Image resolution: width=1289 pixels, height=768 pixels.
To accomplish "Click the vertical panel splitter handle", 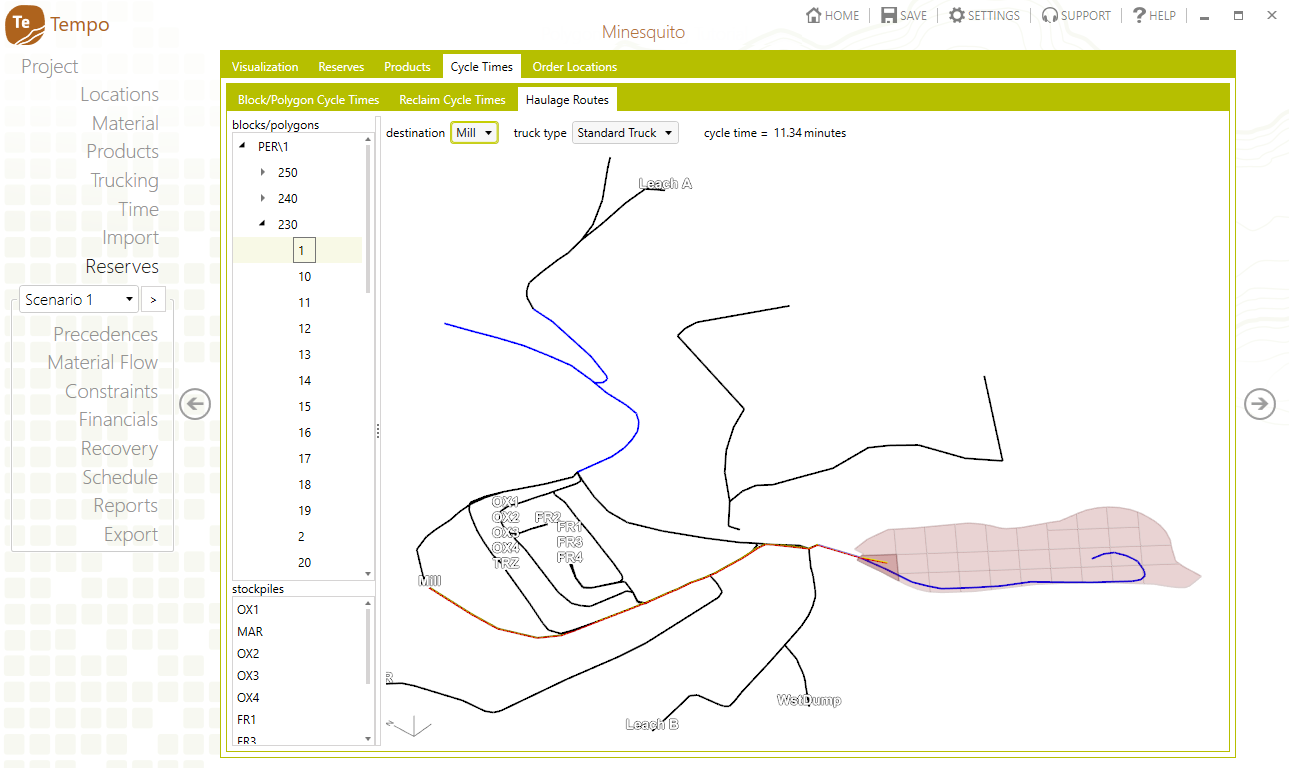I will pos(378,431).
